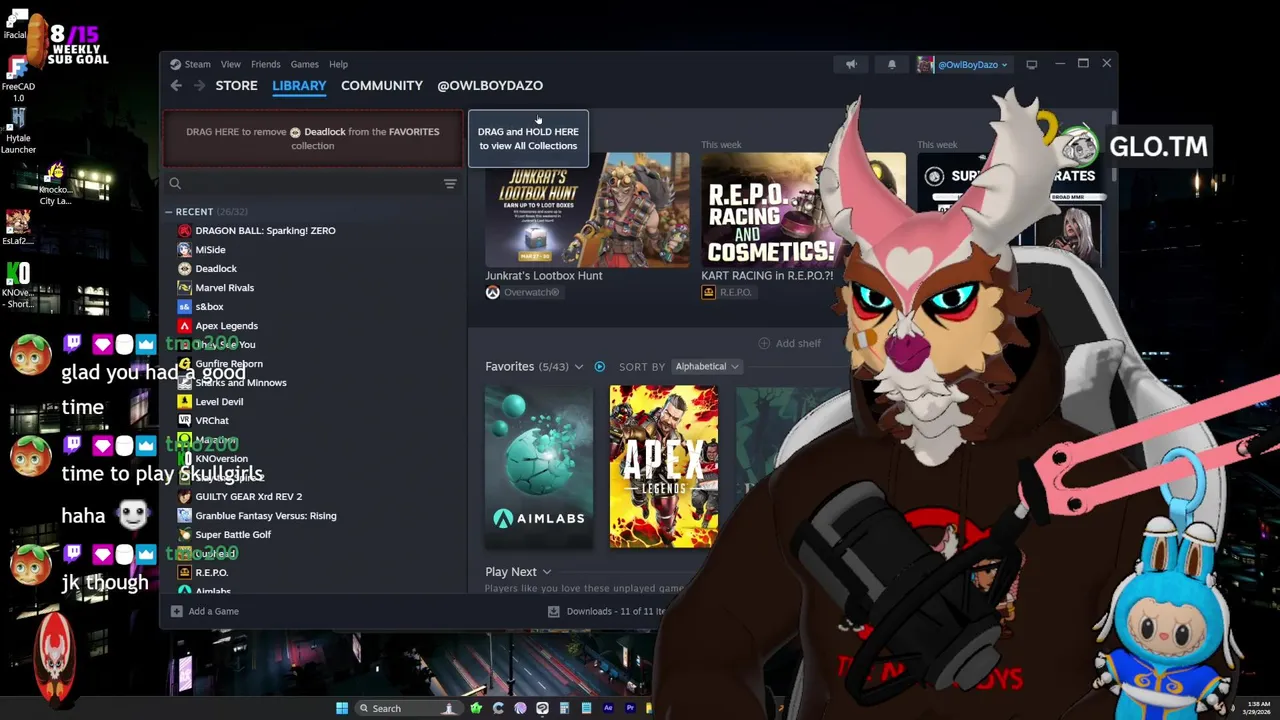Image resolution: width=1280 pixels, height=720 pixels.
Task: Click the Add a Game plus icon
Action: pos(176,611)
